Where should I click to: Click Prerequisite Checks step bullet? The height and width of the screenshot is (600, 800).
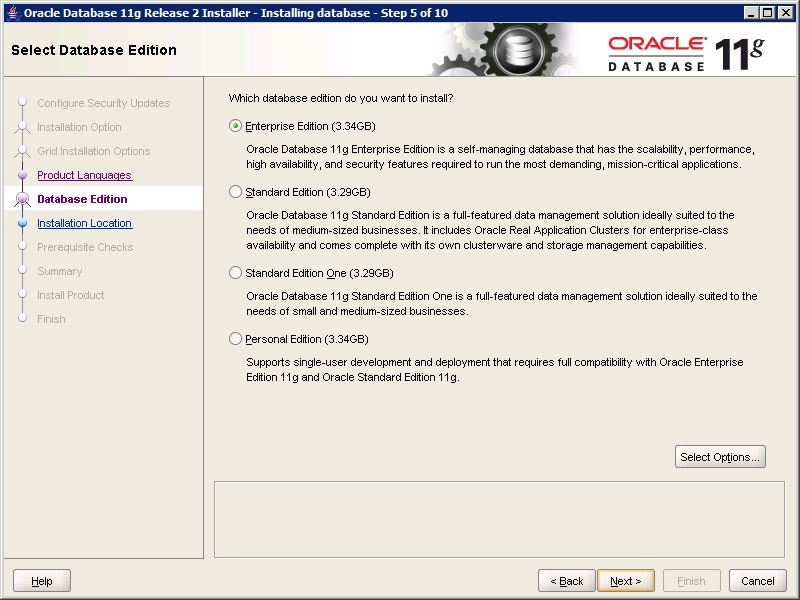[22, 246]
